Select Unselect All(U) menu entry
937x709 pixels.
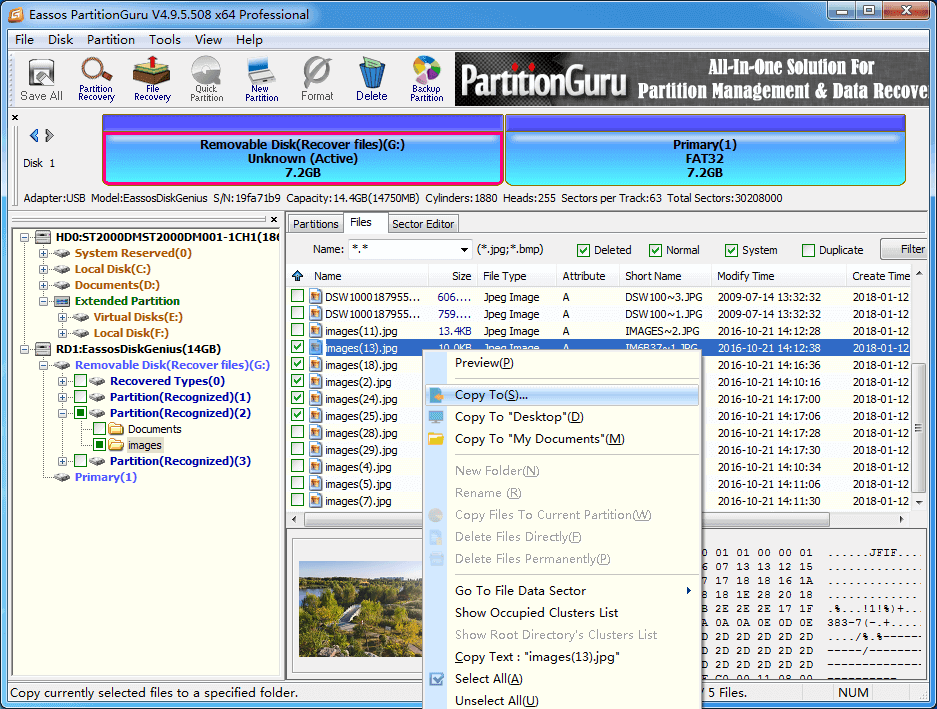(x=562, y=701)
